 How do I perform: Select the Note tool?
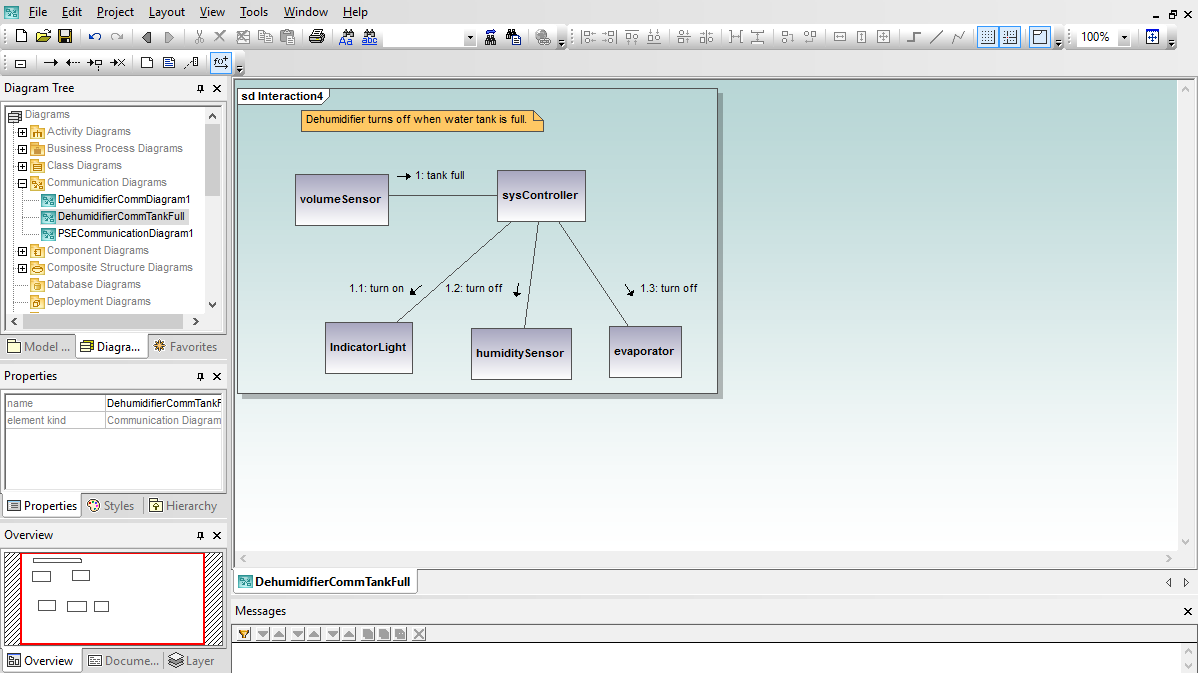[x=147, y=63]
